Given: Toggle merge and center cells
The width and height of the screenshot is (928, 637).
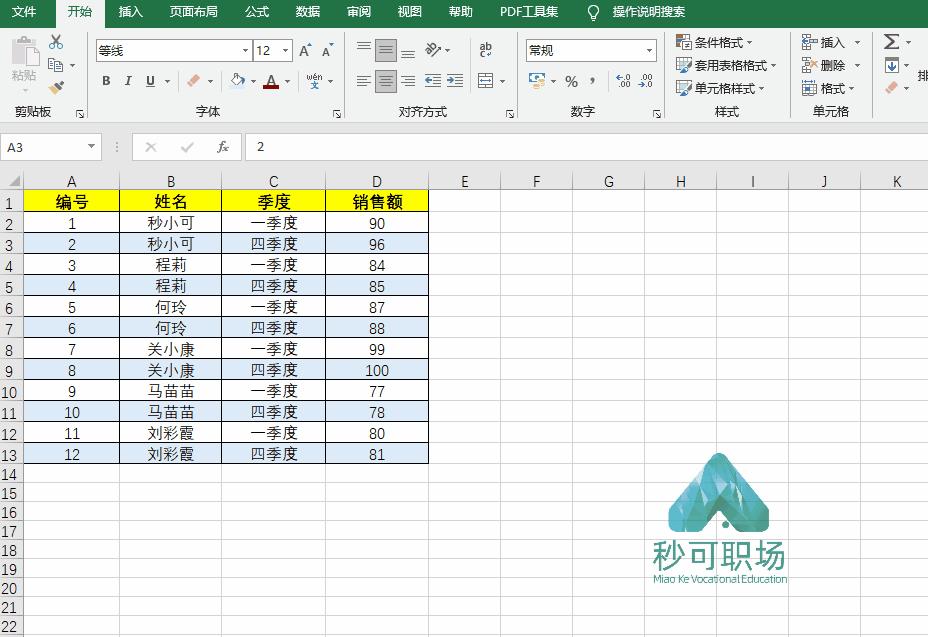Looking at the screenshot, I should (x=487, y=80).
